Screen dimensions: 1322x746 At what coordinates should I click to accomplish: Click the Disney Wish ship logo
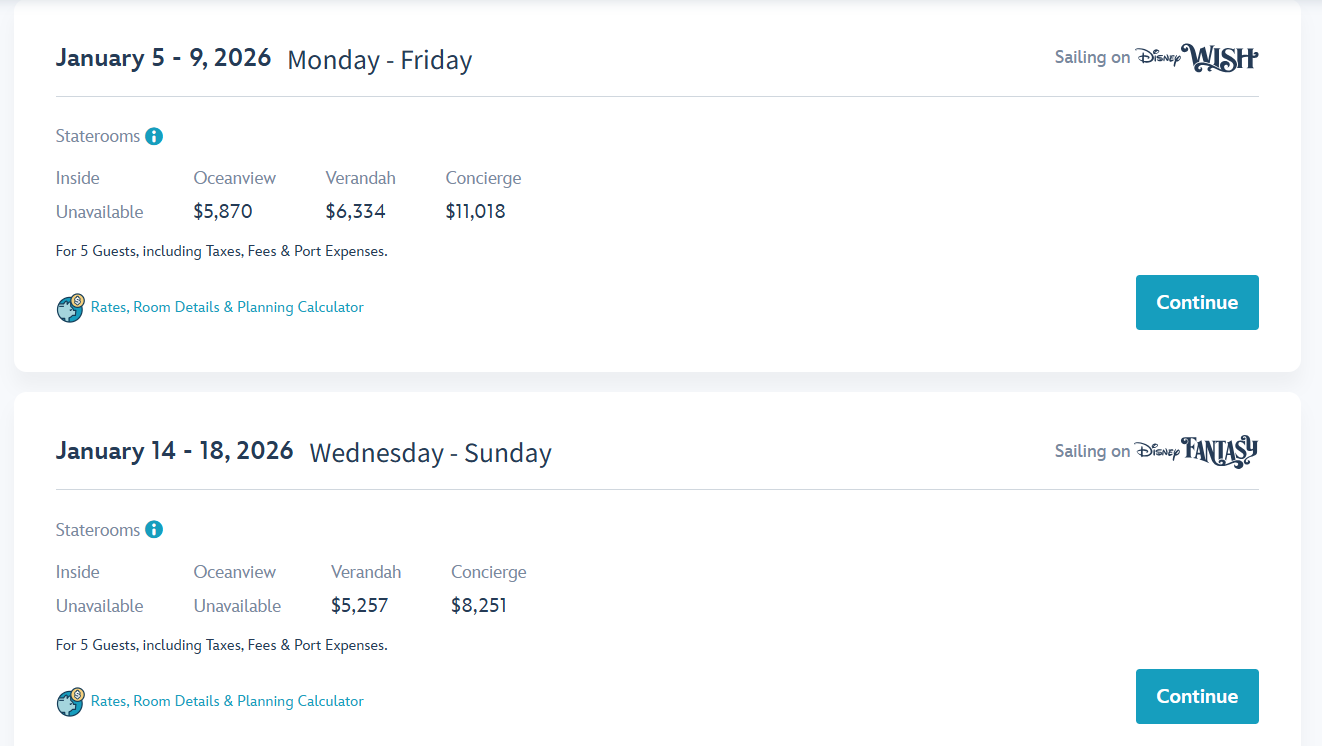click(1197, 57)
